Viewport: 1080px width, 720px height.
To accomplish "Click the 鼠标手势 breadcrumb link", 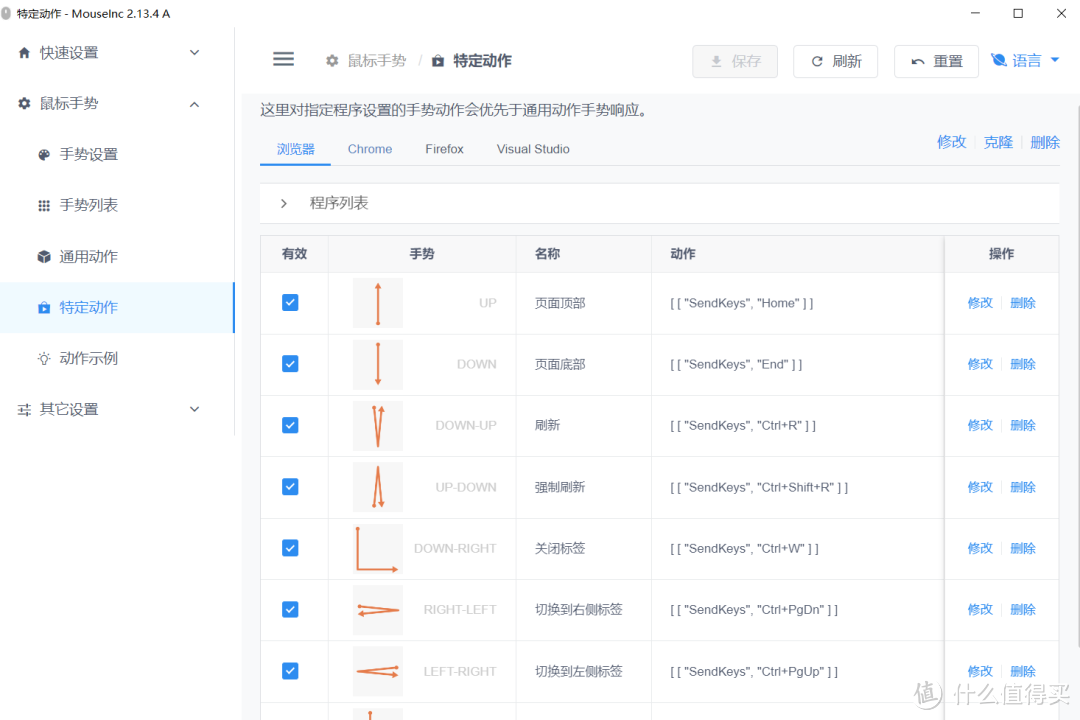I will 377,61.
